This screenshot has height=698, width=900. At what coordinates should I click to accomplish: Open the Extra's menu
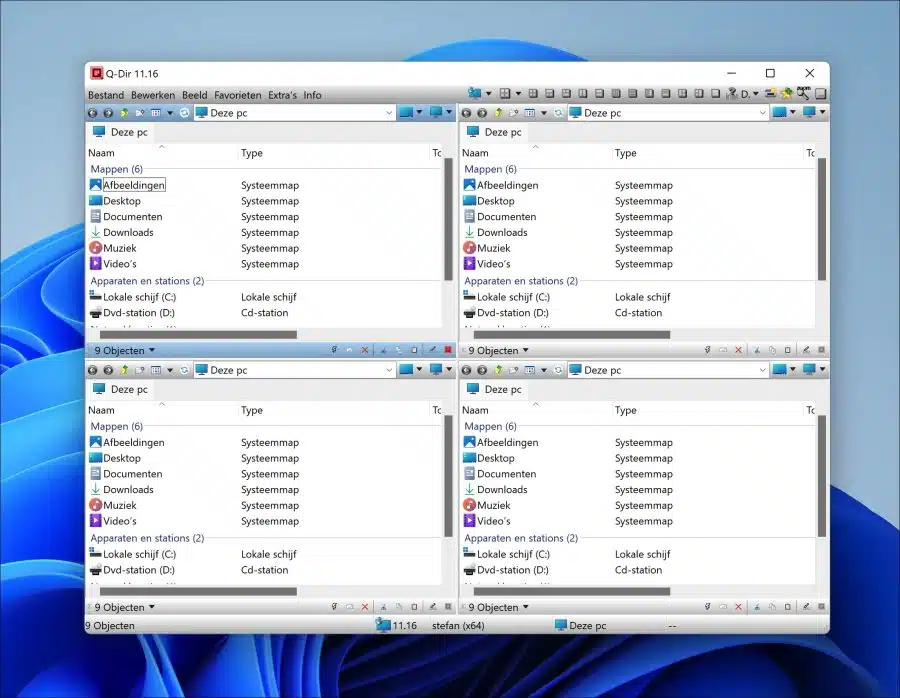(x=282, y=95)
